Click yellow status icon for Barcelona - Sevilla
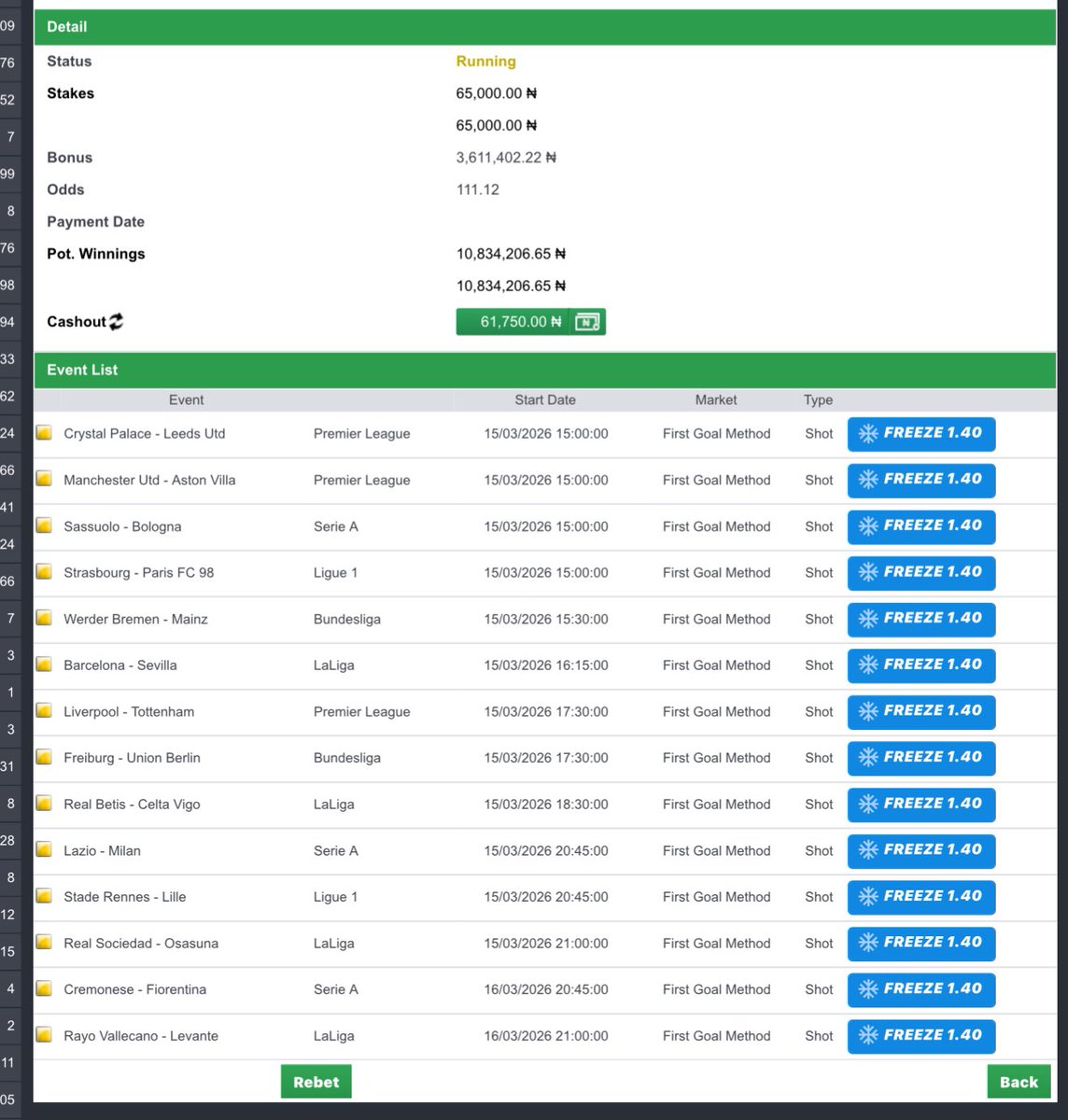This screenshot has height=1120, width=1068. (44, 665)
